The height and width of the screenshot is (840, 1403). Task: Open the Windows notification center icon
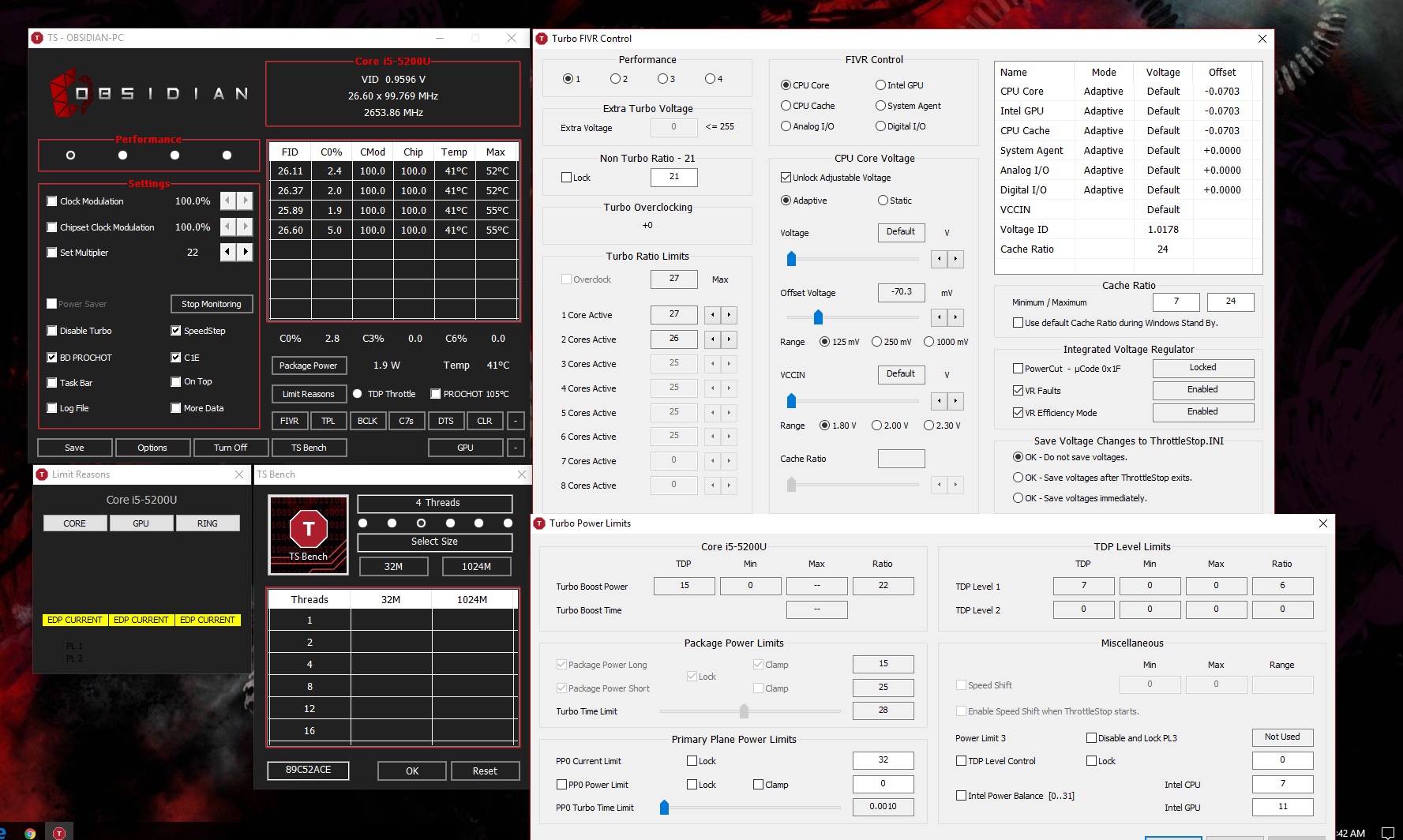pyautogui.click(x=1387, y=832)
